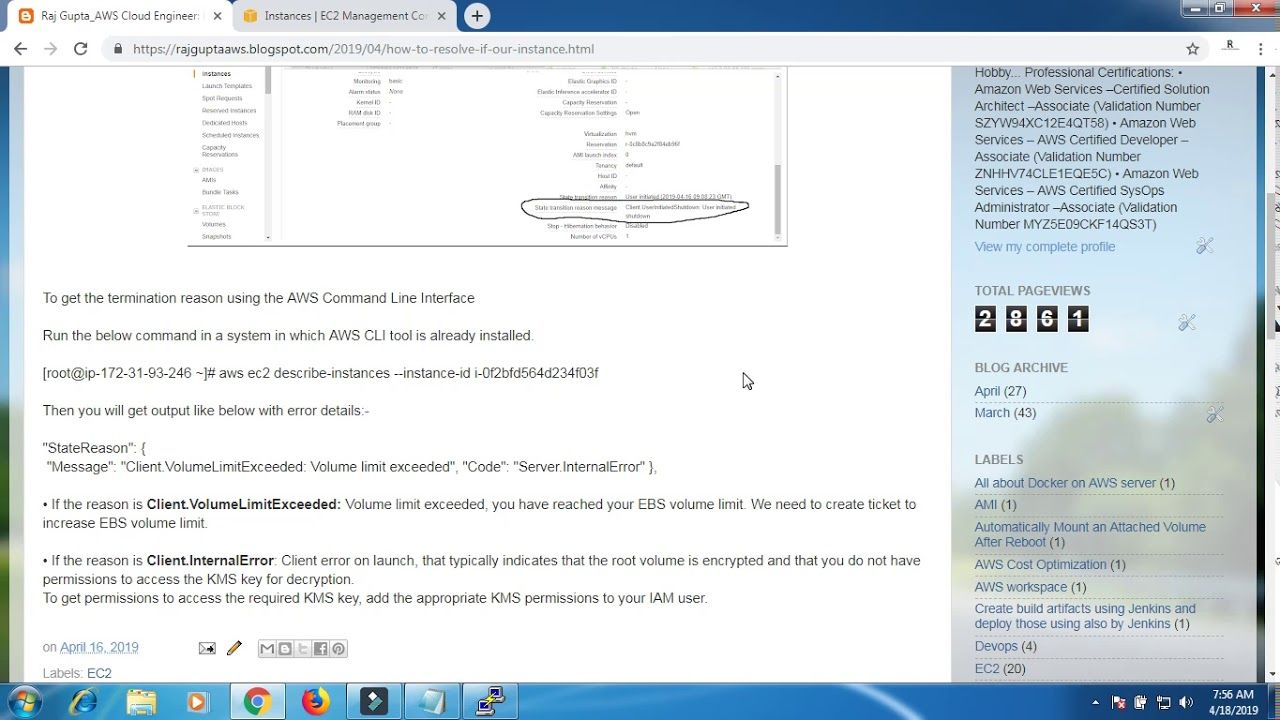
Task: Share post to Facebook icon
Action: pos(321,648)
